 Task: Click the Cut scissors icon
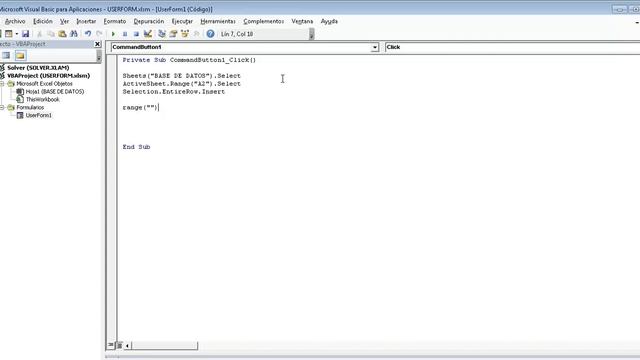(x=40, y=34)
